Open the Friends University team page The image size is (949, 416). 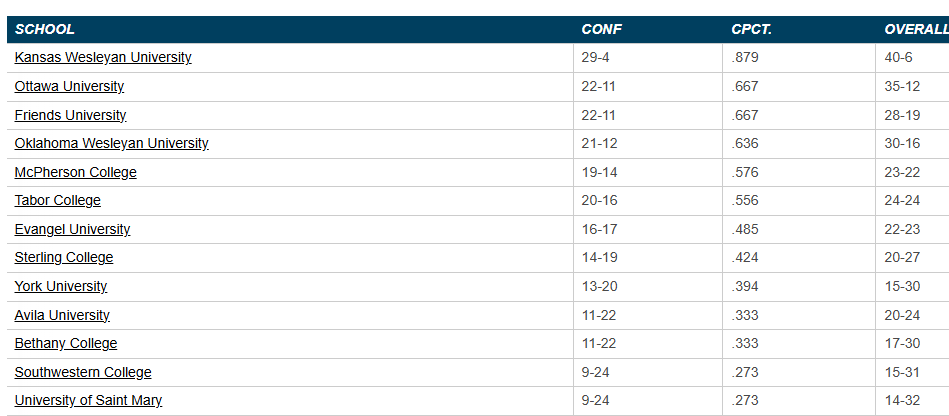tap(70, 115)
